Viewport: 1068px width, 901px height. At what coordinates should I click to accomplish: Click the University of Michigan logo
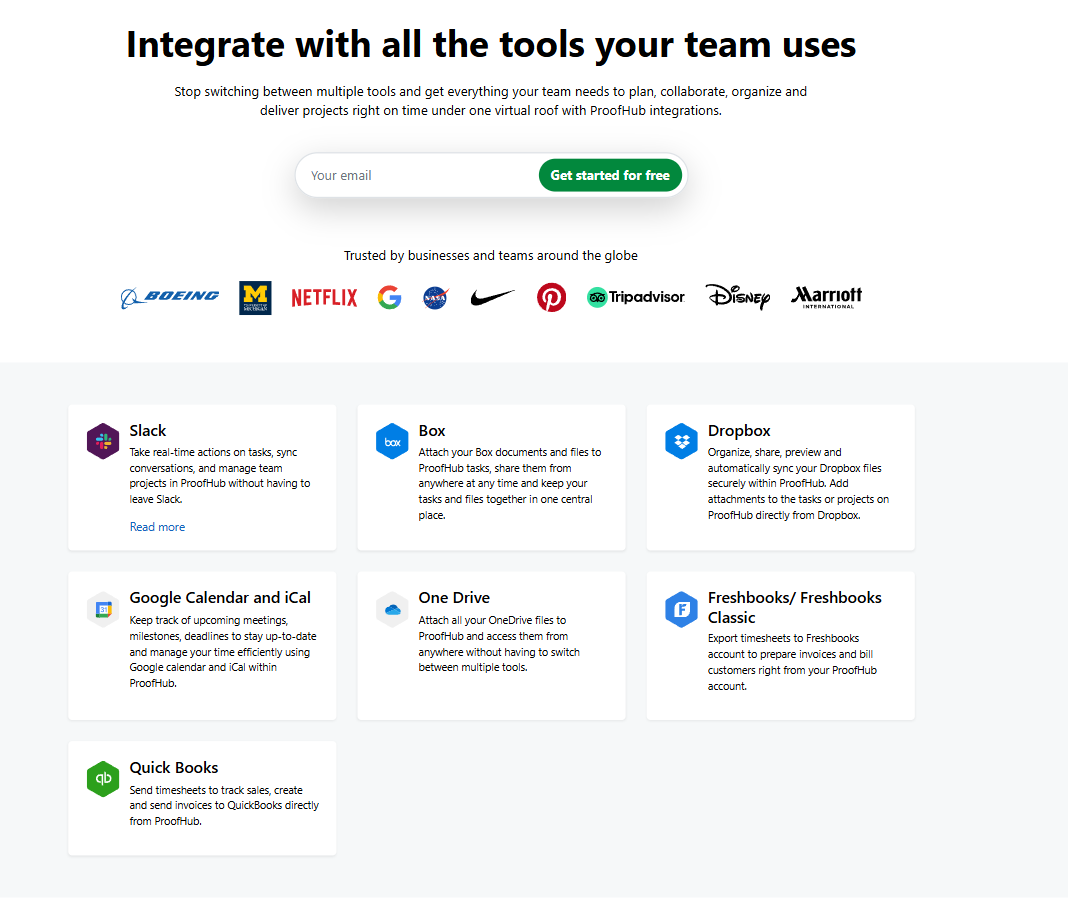(255, 298)
